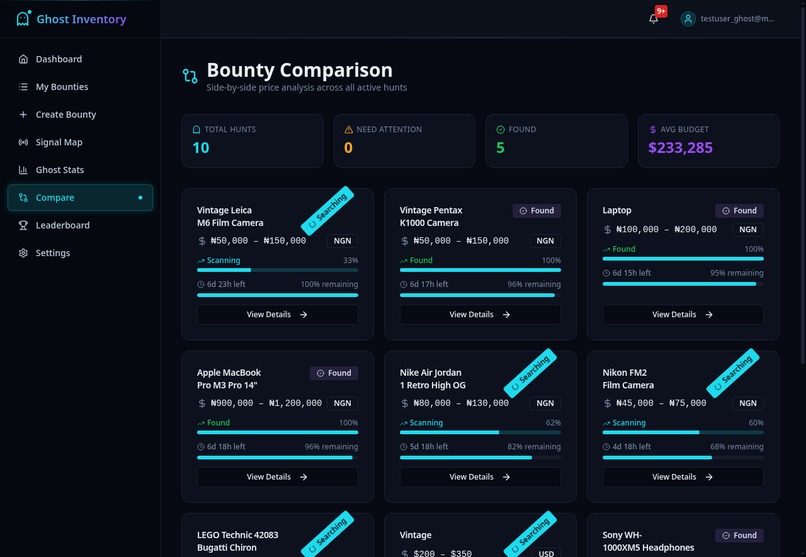This screenshot has height=557, width=806.
Task: Click the Signal Map broadcast icon
Action: (23, 142)
